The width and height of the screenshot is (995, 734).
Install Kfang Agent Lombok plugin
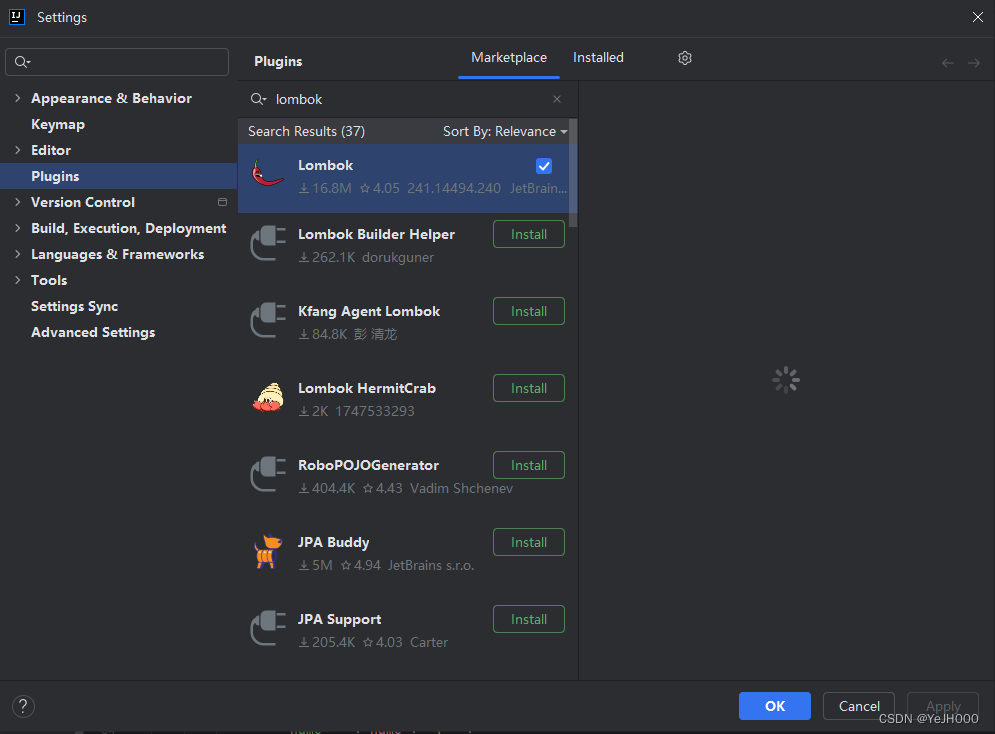click(x=529, y=311)
